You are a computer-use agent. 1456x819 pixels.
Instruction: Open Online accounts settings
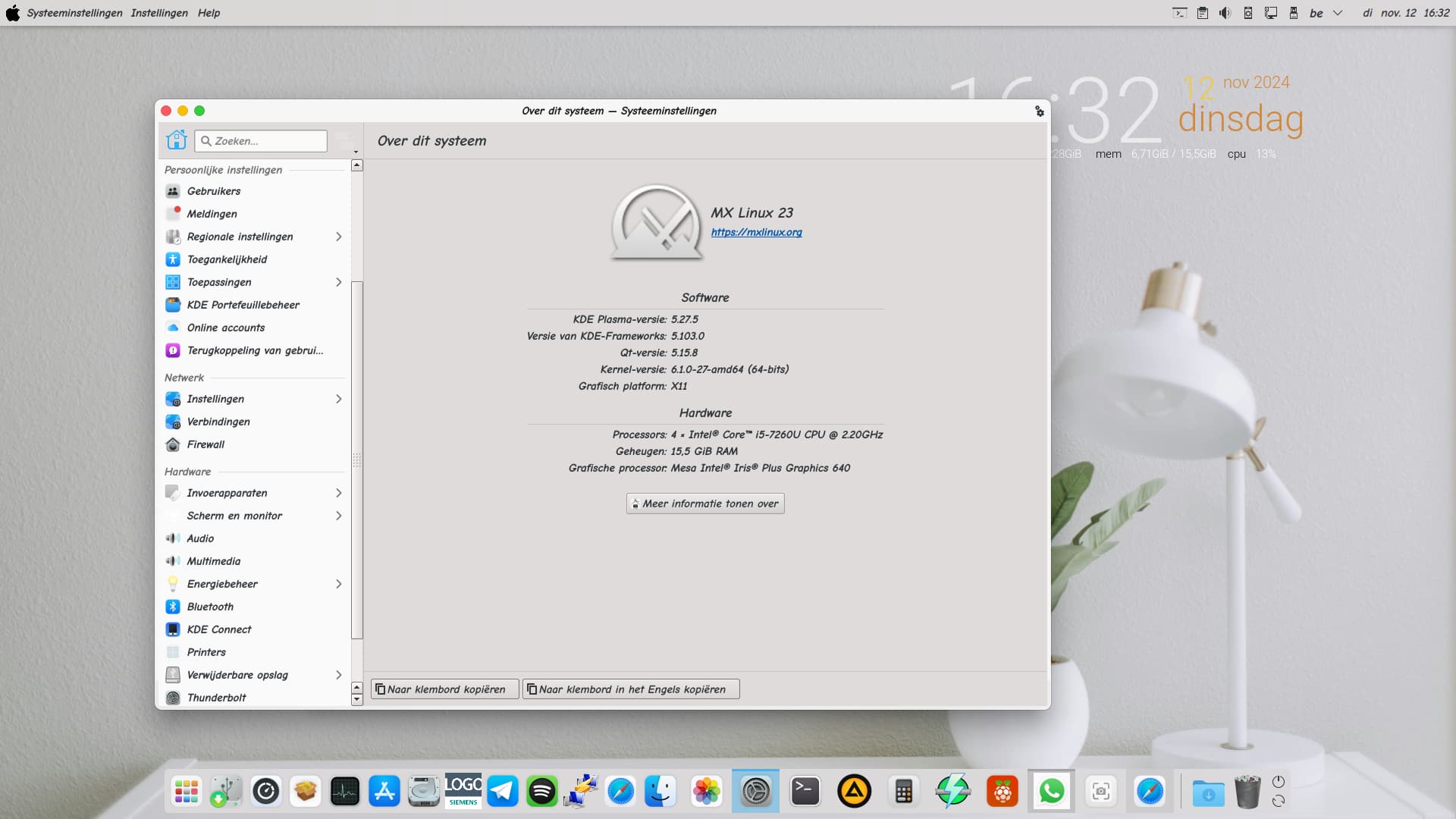click(x=254, y=328)
